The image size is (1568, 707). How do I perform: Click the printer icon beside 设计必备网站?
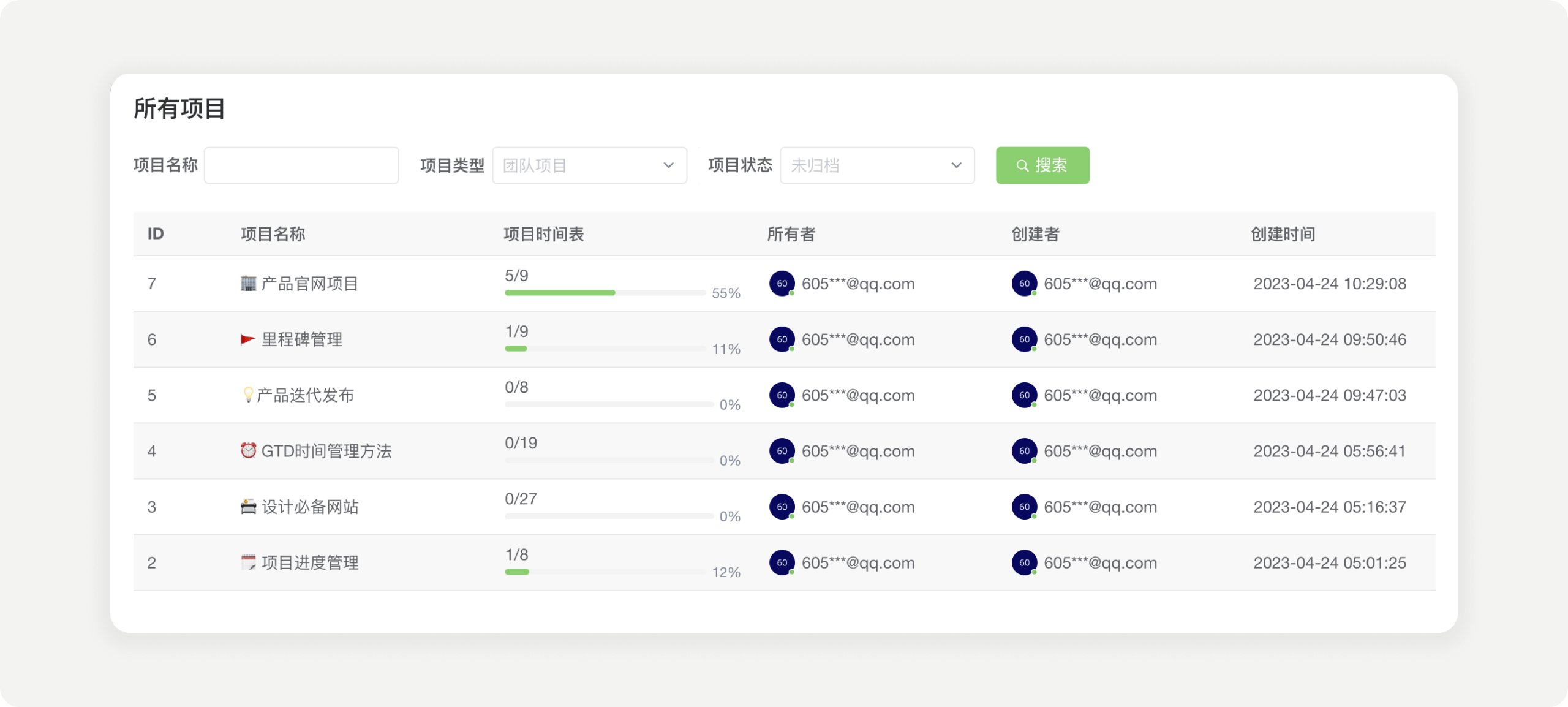pyautogui.click(x=247, y=507)
